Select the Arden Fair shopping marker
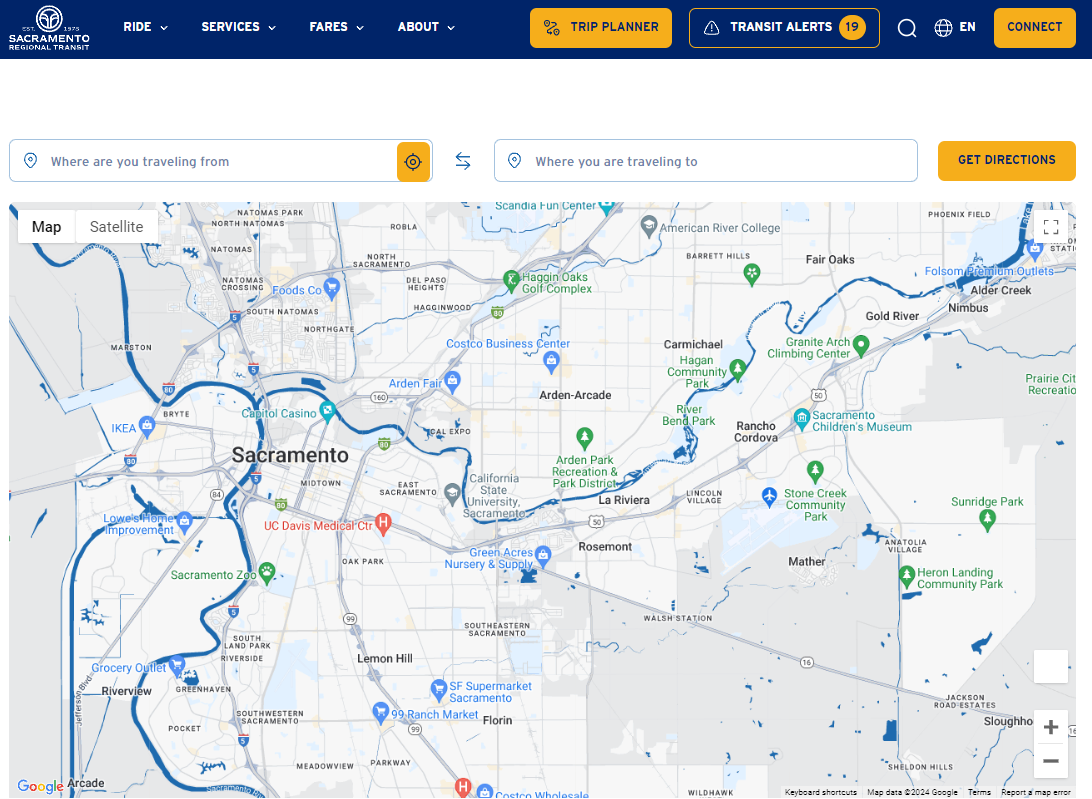The height and width of the screenshot is (799, 1092). click(453, 381)
